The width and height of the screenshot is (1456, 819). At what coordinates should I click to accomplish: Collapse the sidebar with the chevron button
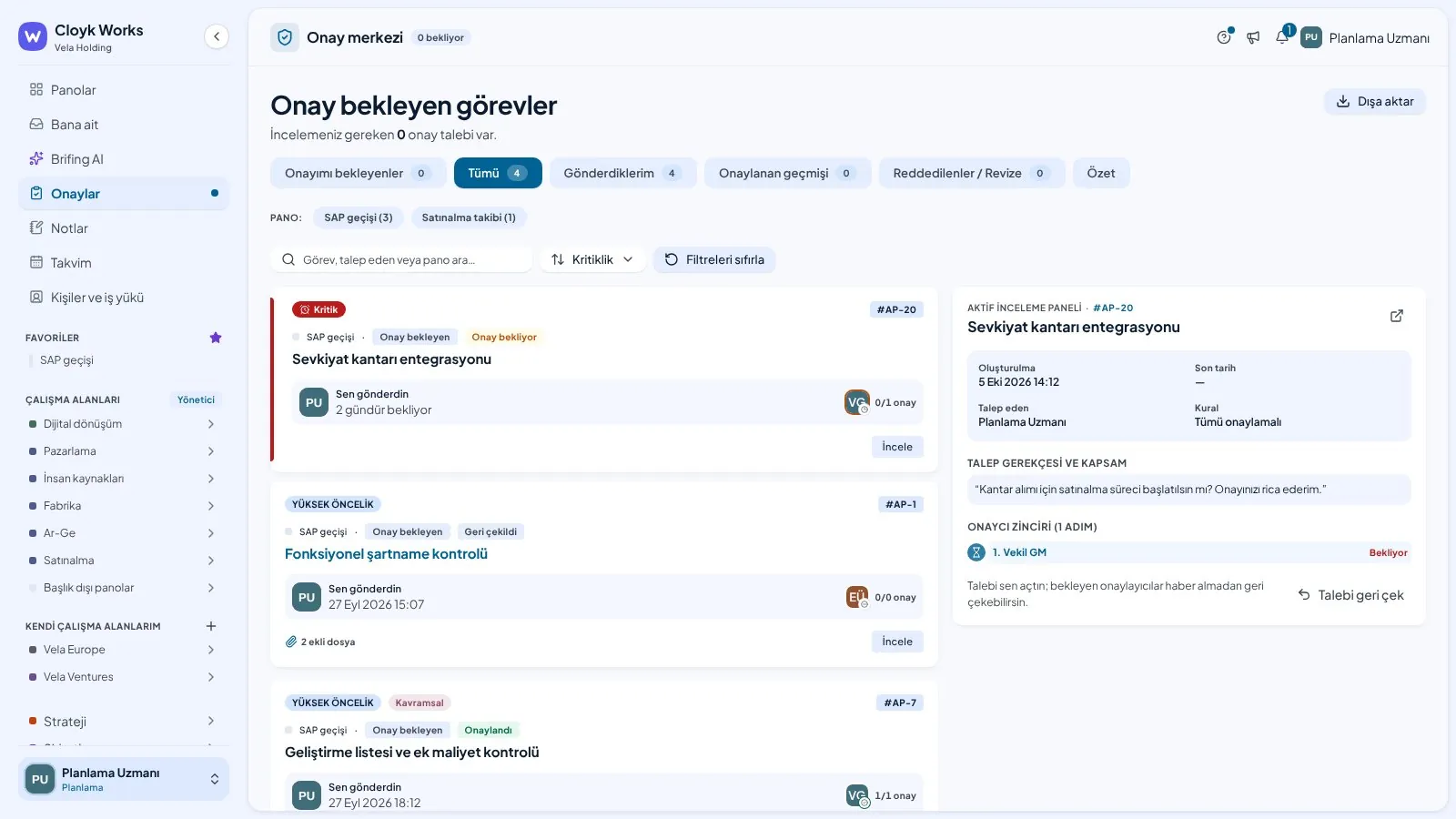(216, 36)
